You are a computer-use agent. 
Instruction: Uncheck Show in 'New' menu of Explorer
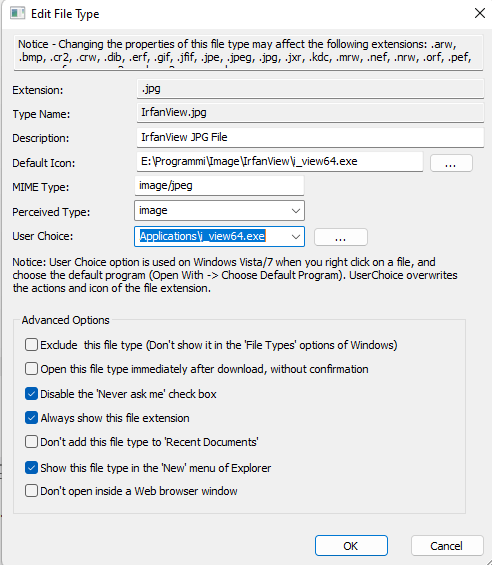click(31, 468)
